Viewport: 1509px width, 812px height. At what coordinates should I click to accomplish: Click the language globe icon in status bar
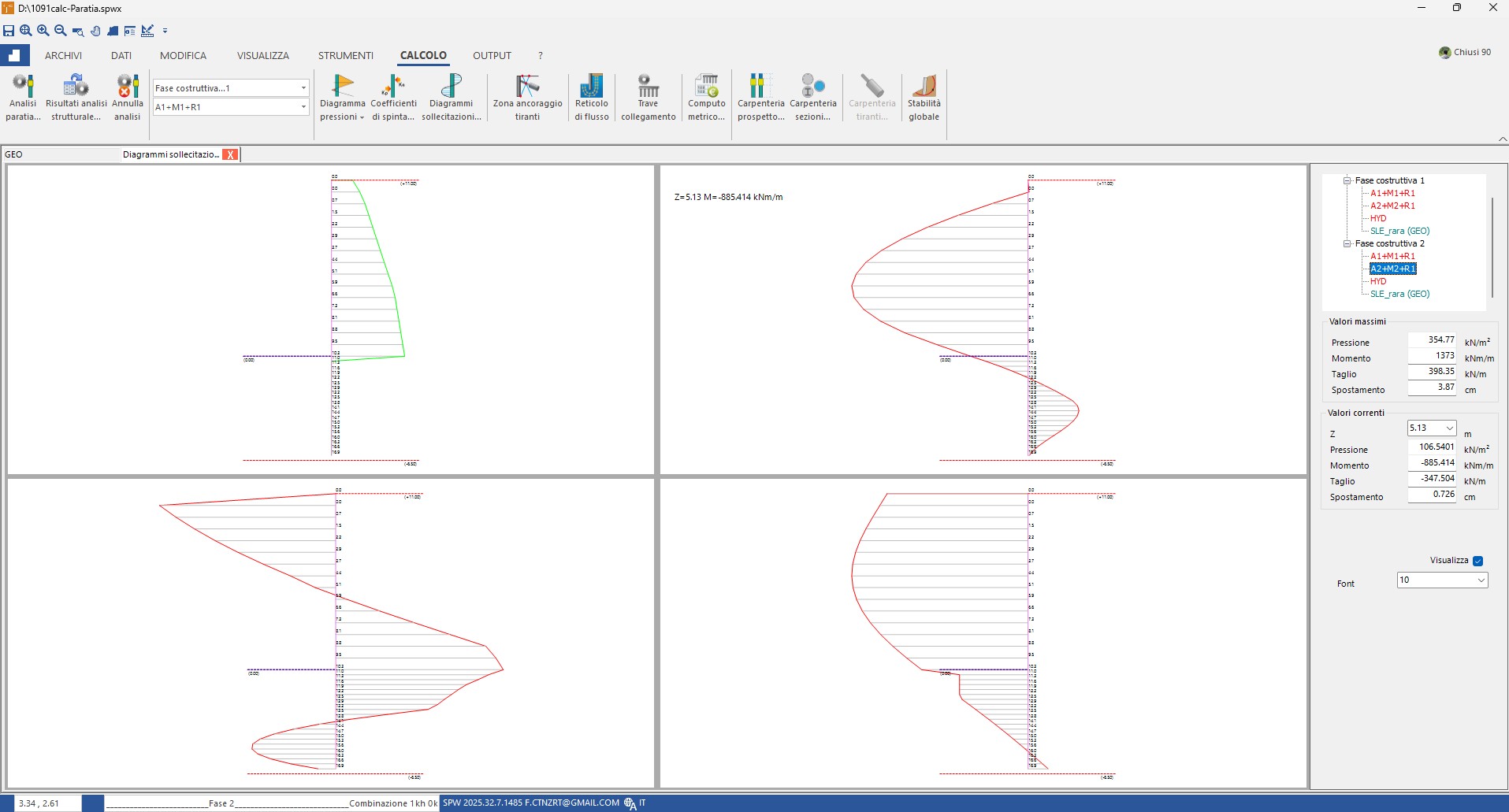click(x=630, y=803)
